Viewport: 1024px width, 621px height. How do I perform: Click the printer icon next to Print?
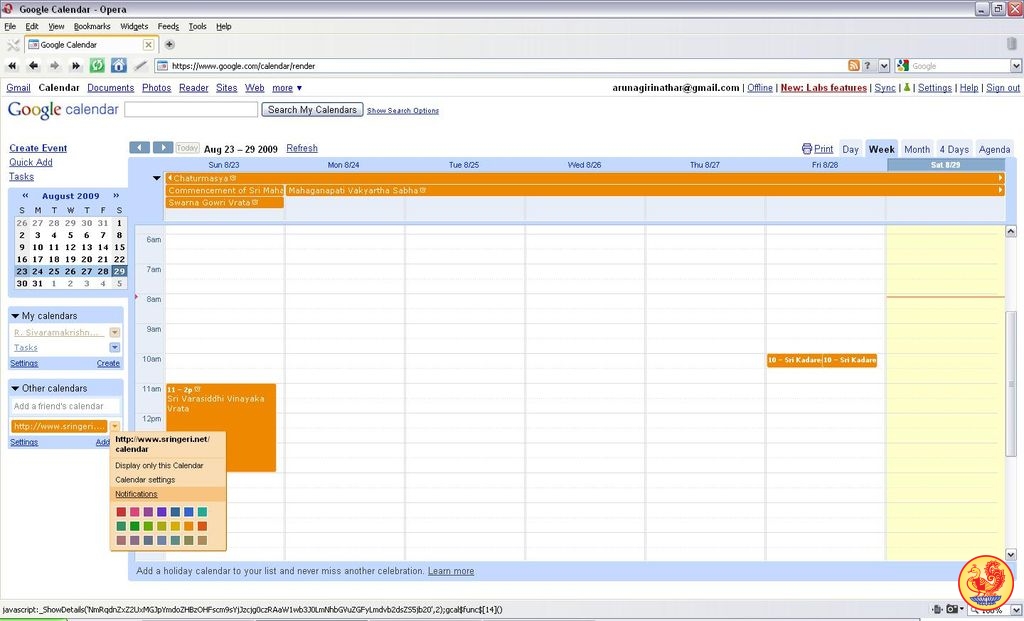(x=807, y=149)
